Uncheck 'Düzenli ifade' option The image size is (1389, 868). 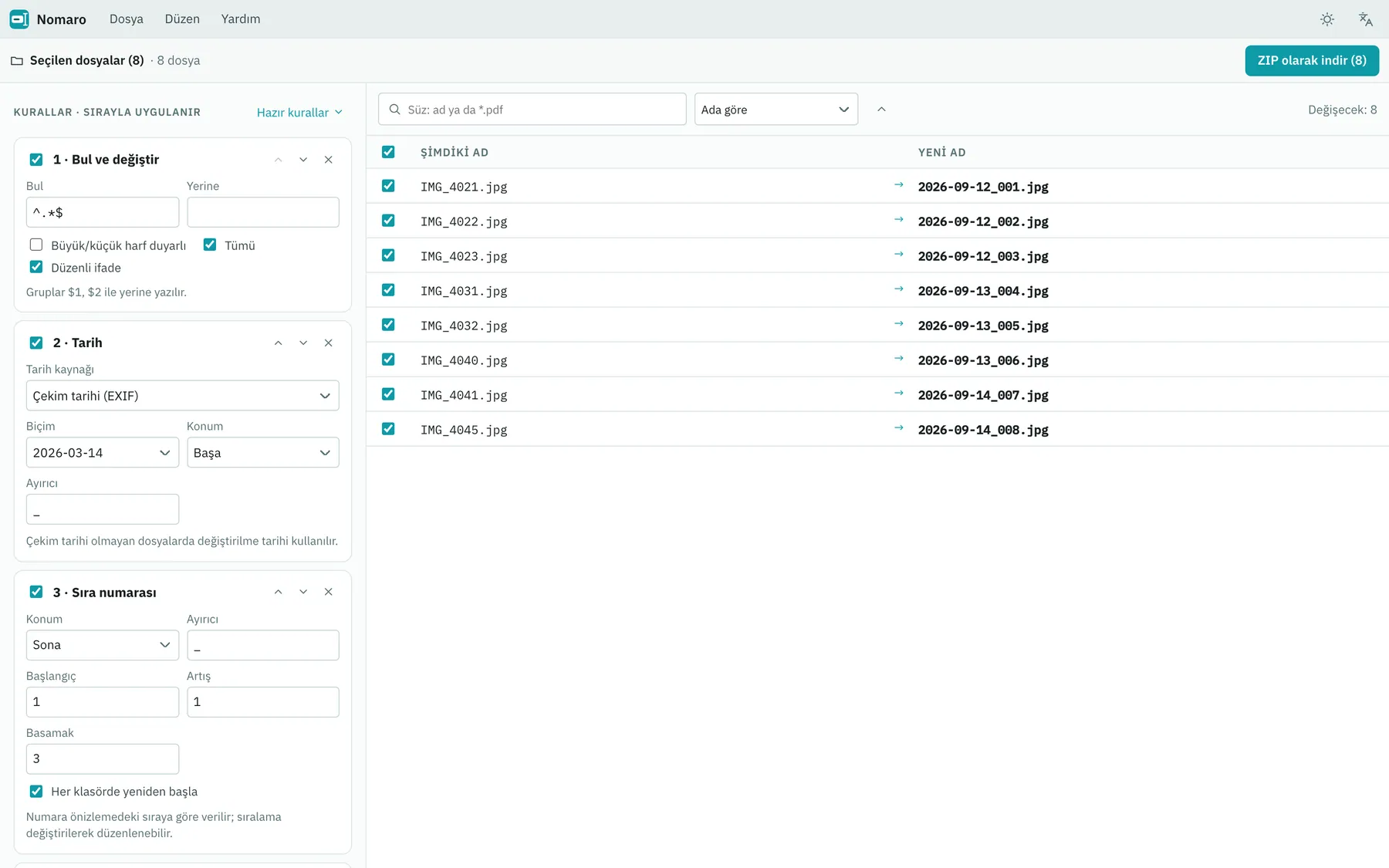pos(36,267)
